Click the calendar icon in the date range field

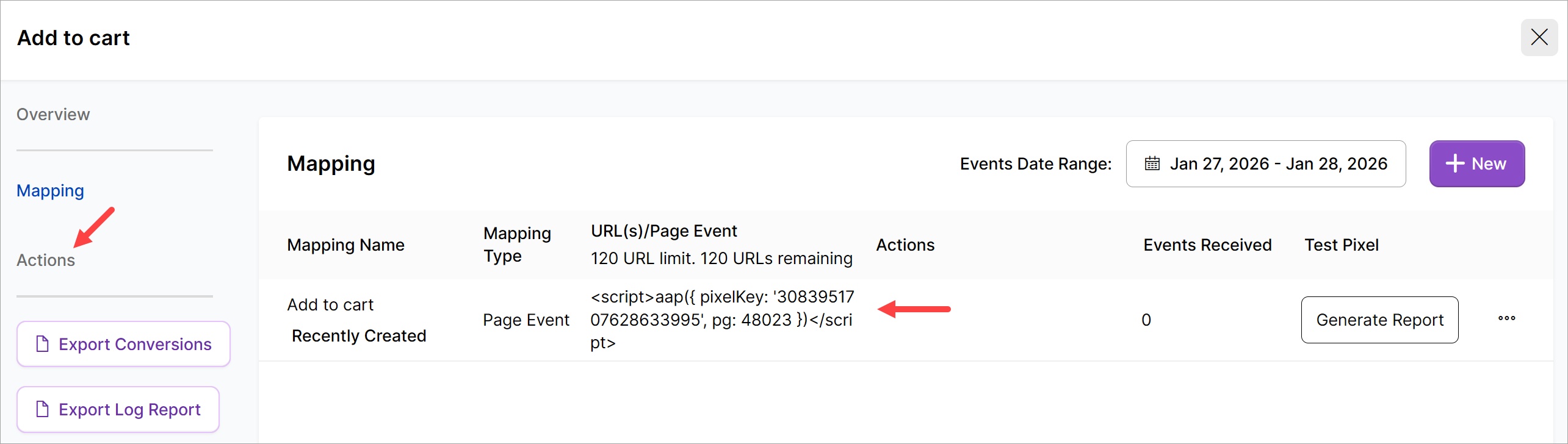point(1152,163)
